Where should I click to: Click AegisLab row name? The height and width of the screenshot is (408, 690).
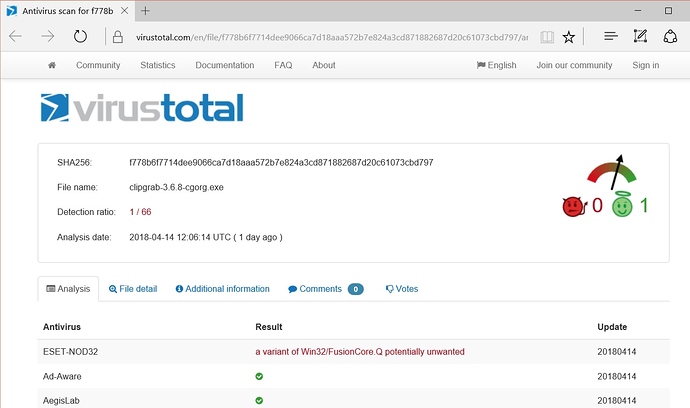tap(61, 401)
